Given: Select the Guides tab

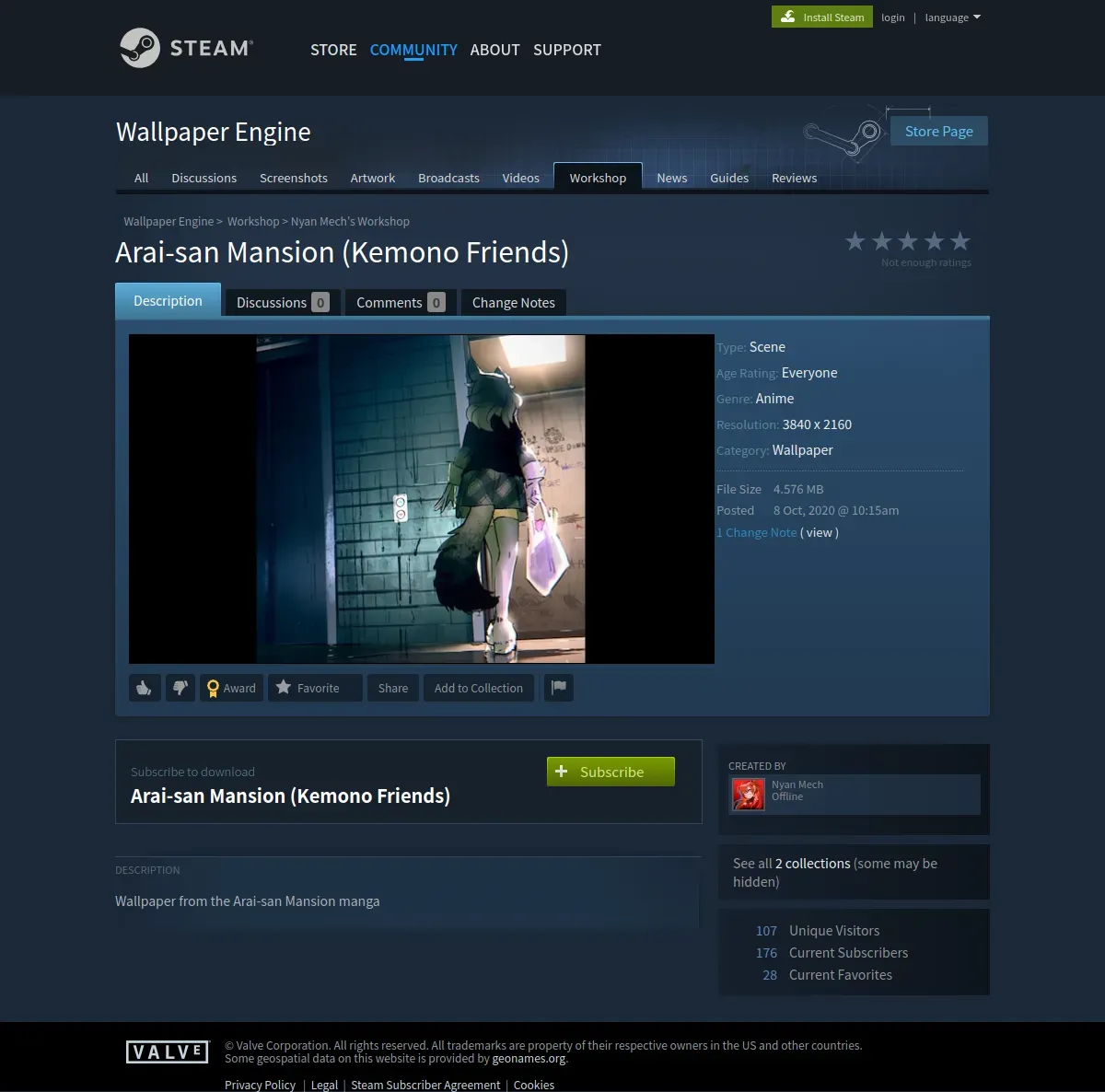Looking at the screenshot, I should [x=729, y=178].
